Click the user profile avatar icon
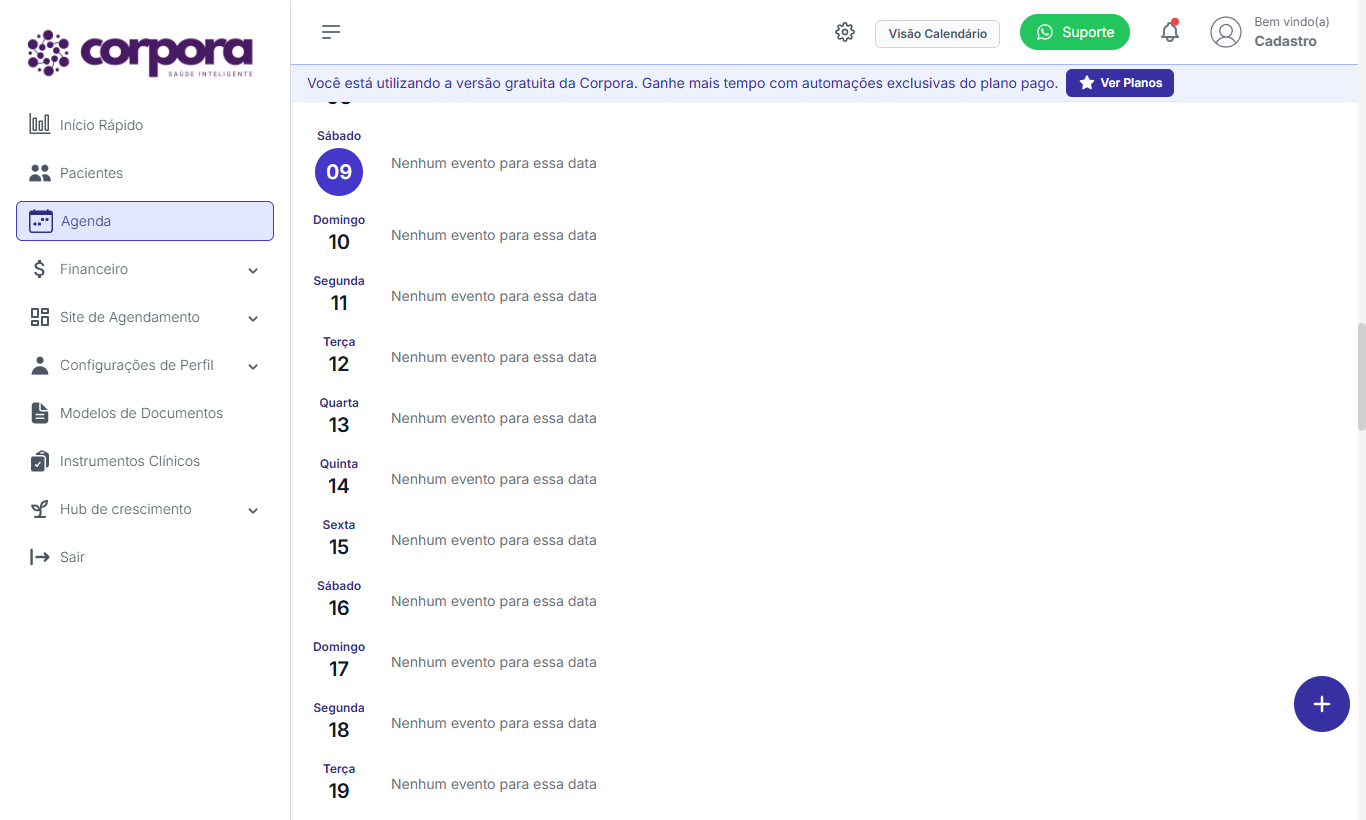This screenshot has height=820, width=1366. [1226, 32]
